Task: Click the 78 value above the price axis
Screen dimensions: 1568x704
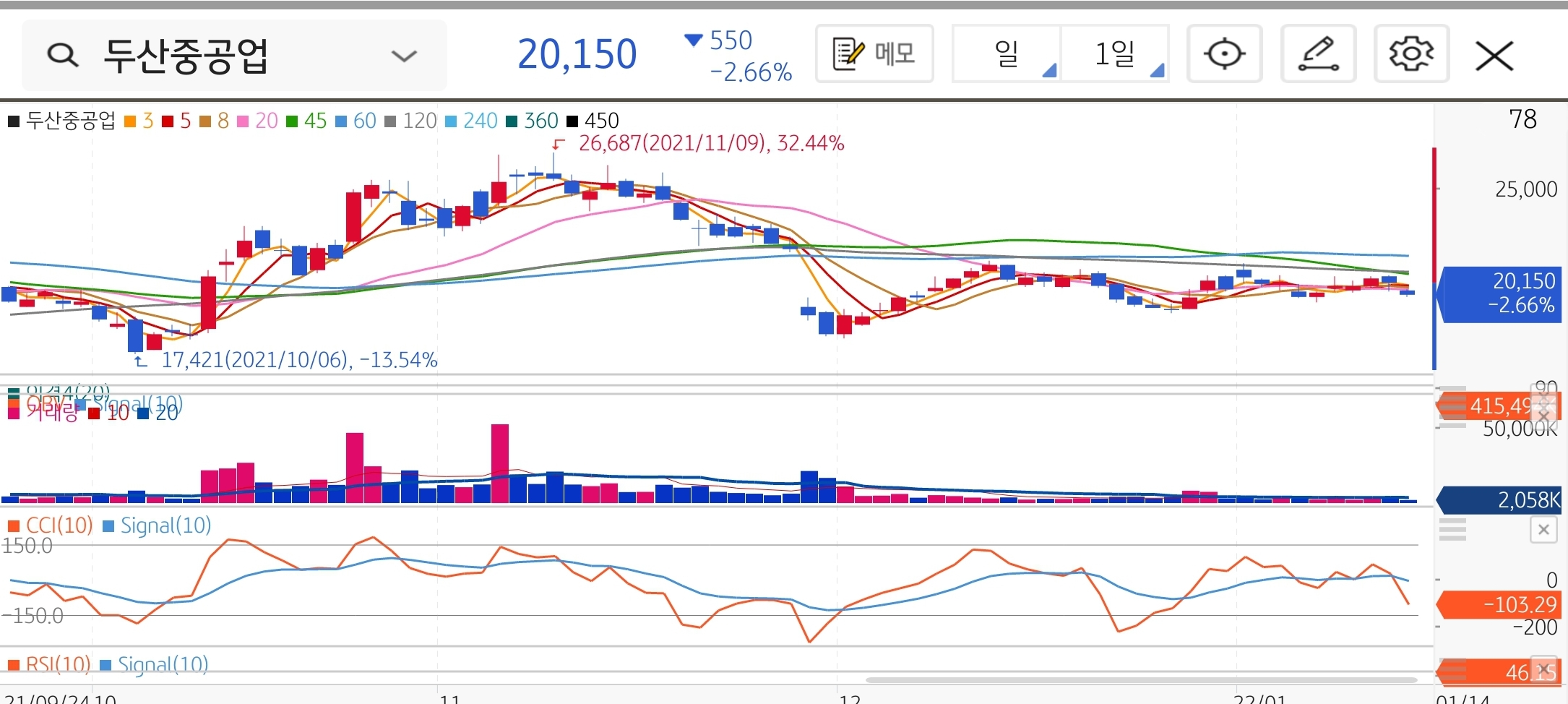Action: 1523,119
